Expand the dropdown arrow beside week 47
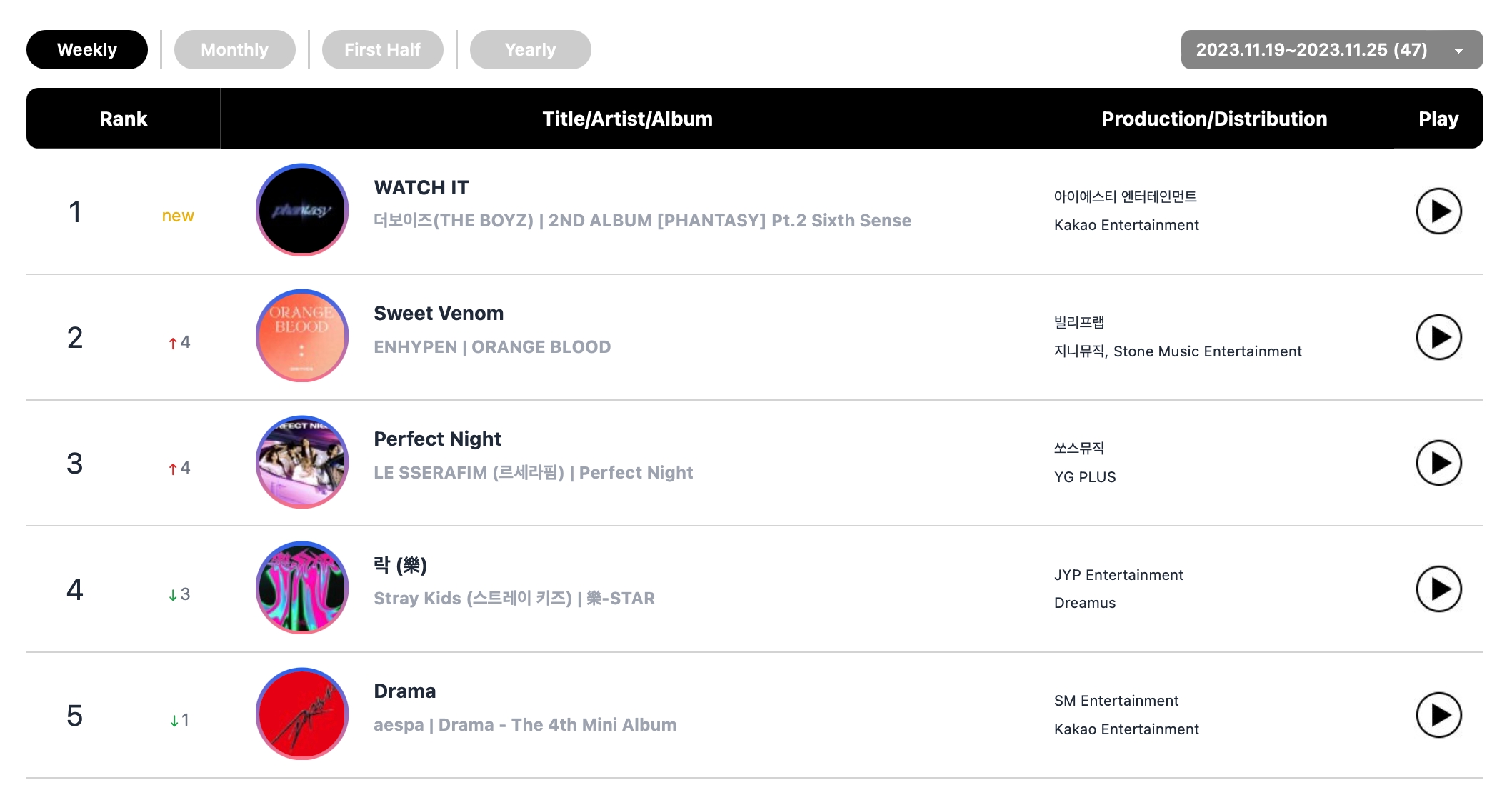This screenshot has width=1512, height=790. (x=1458, y=51)
